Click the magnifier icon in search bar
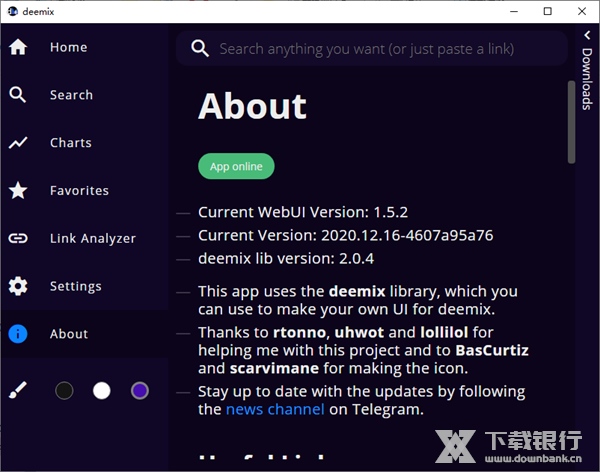 pyautogui.click(x=200, y=48)
